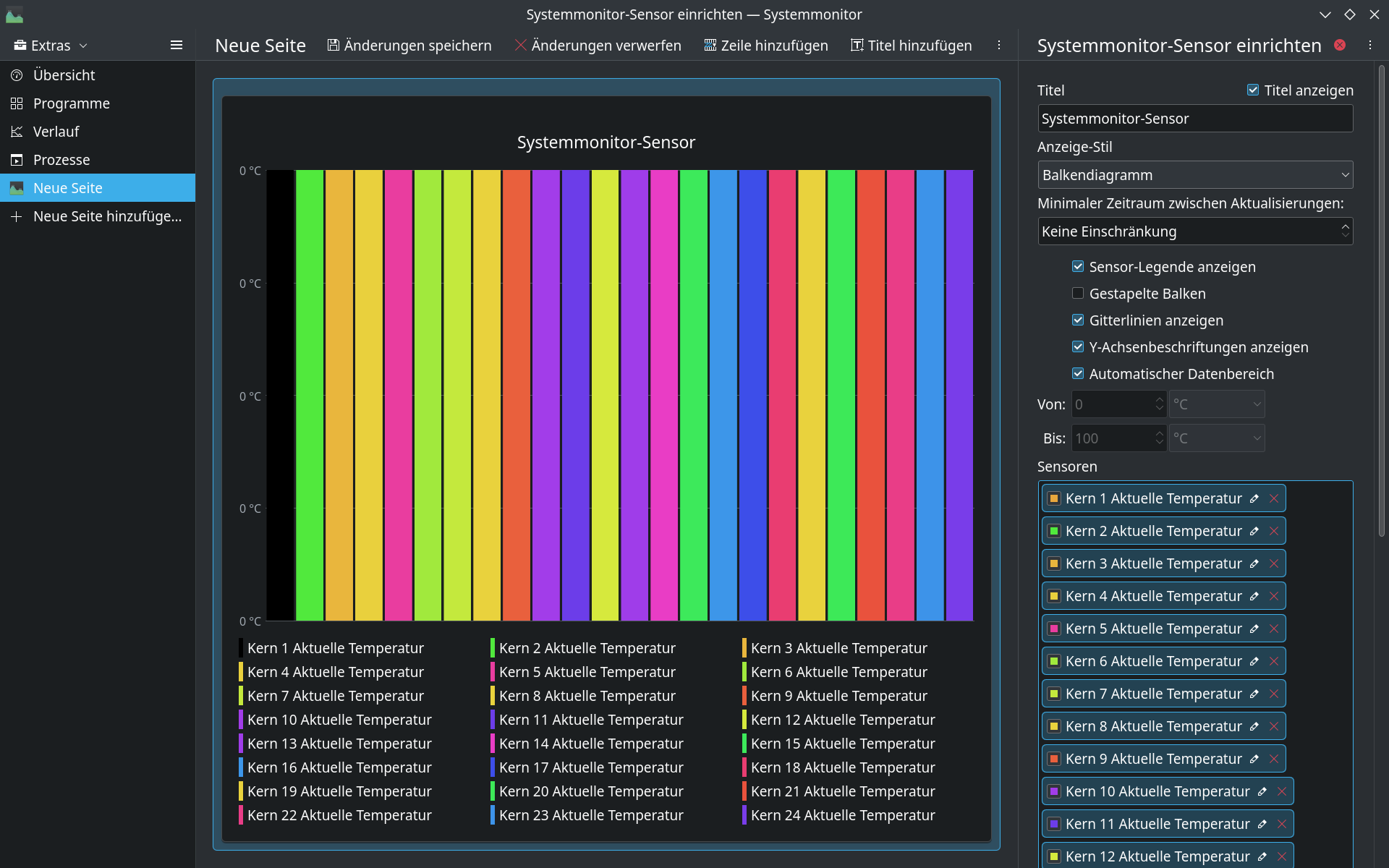Open the sensor panel kebab menu
This screenshot has width=1389, height=868.
pyautogui.click(x=1370, y=45)
